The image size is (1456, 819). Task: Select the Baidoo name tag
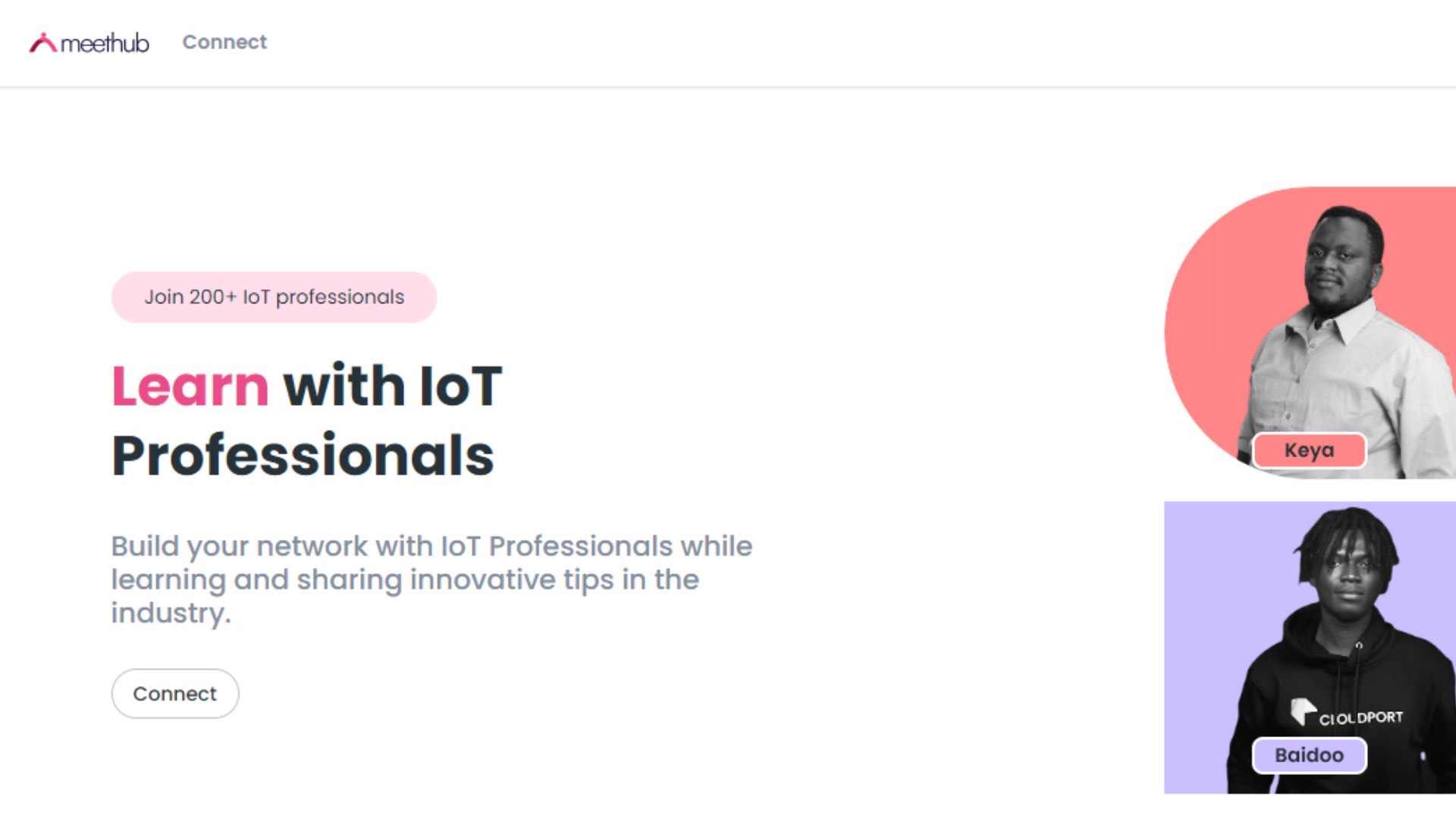(x=1309, y=755)
